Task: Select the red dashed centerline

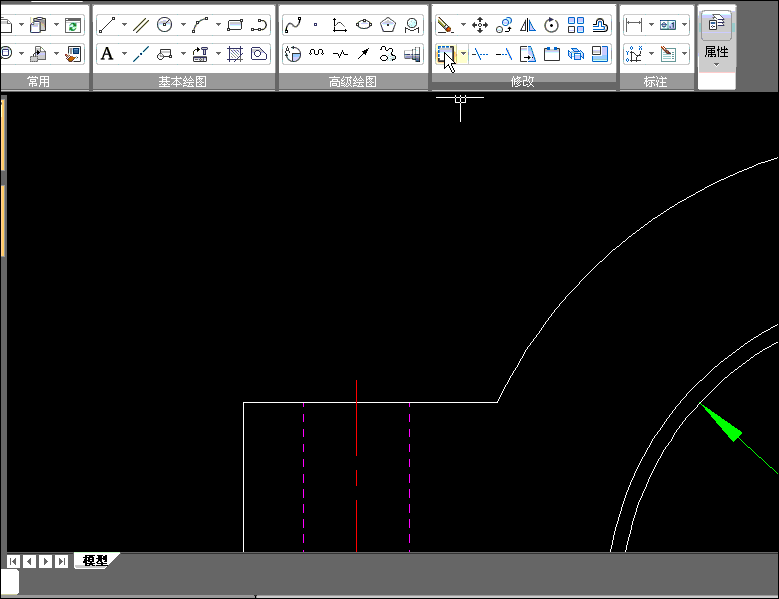Action: [x=357, y=440]
